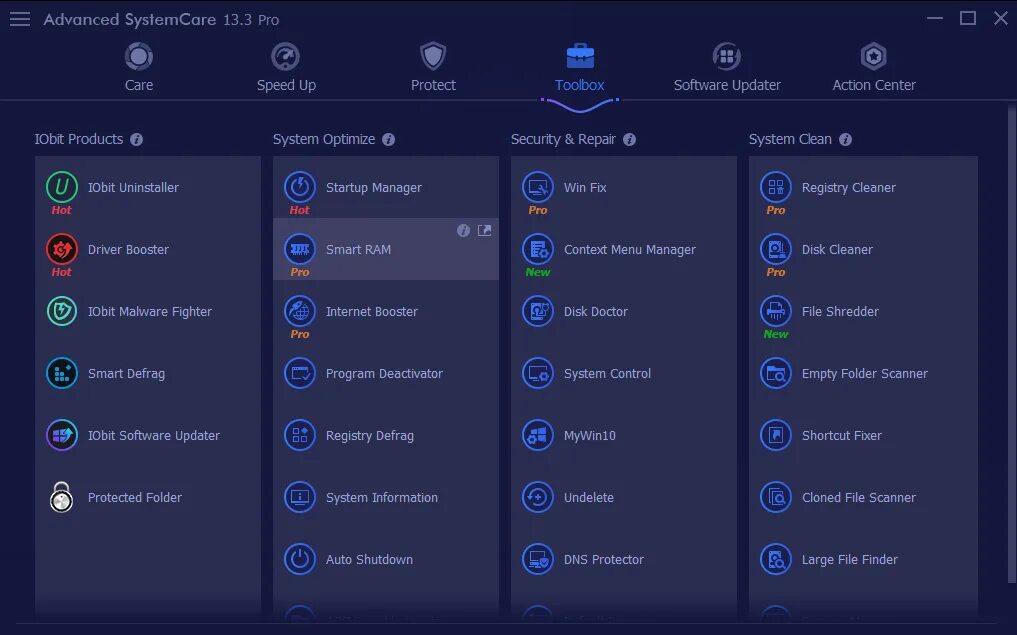The height and width of the screenshot is (635, 1017).
Task: Launch the File Shredder
Action: click(x=840, y=311)
